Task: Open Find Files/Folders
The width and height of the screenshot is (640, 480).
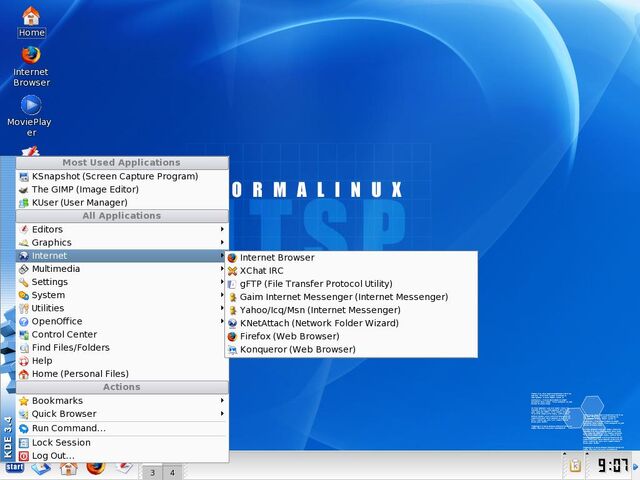Action: click(x=122, y=347)
